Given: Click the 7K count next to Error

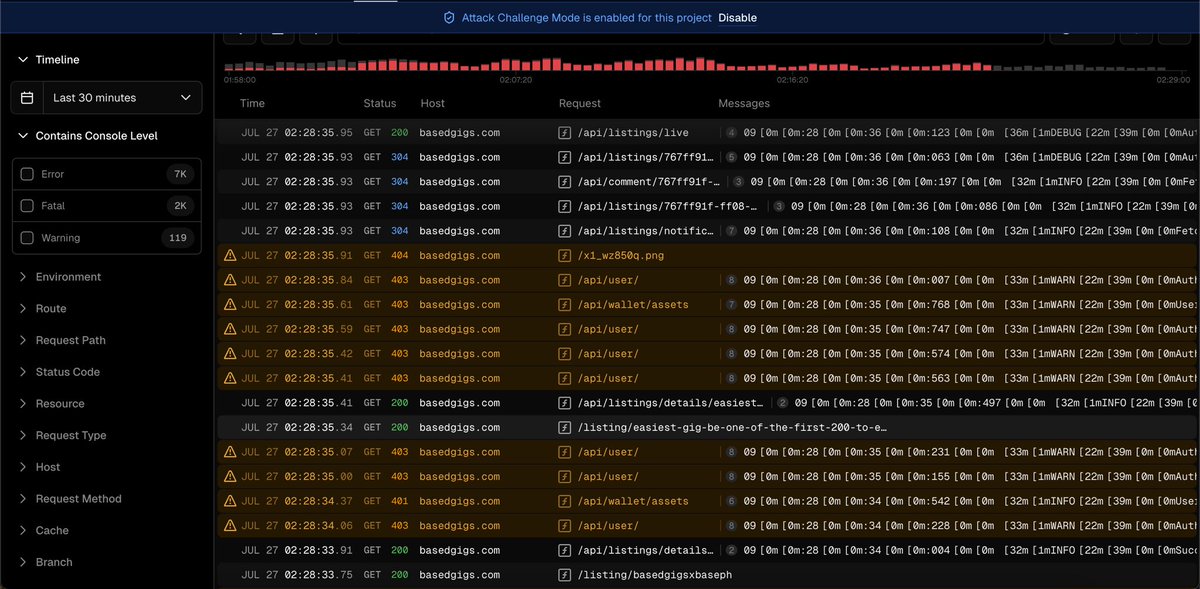Looking at the screenshot, I should coord(180,174).
